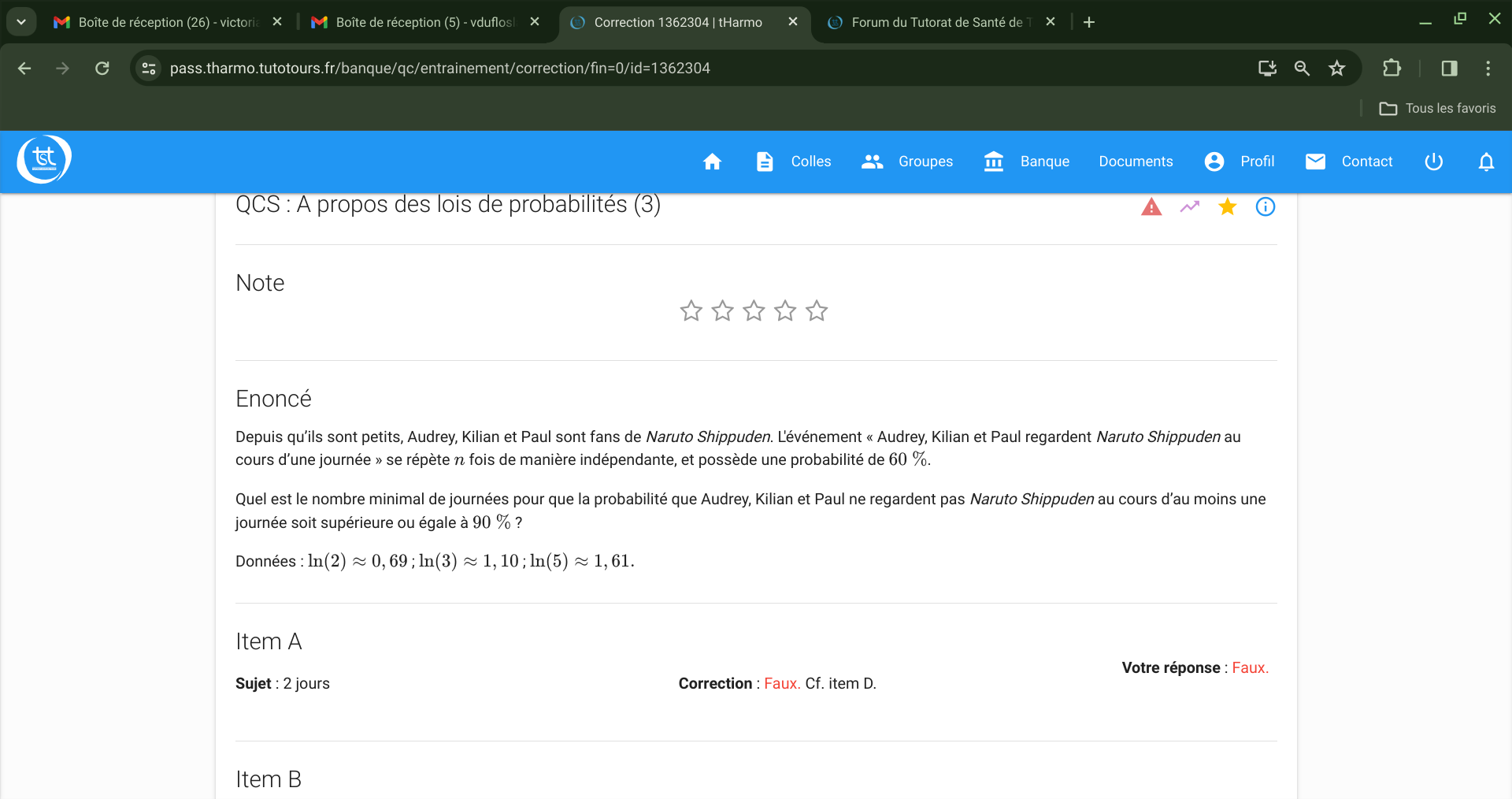Viewport: 1512px width, 799px height.
Task: Click the Item A heading
Action: pos(269,641)
